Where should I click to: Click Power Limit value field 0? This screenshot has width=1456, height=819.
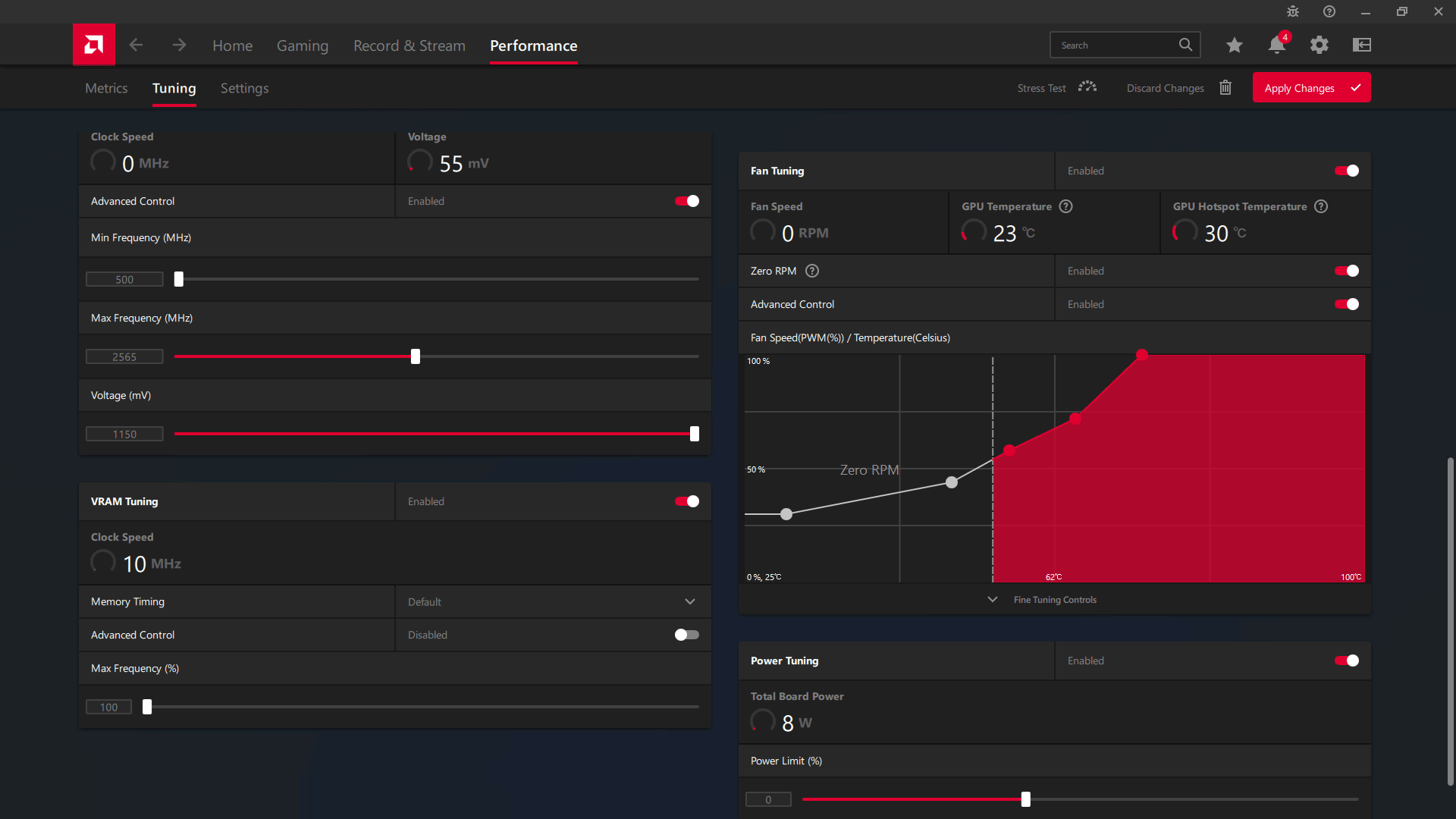[x=768, y=799]
